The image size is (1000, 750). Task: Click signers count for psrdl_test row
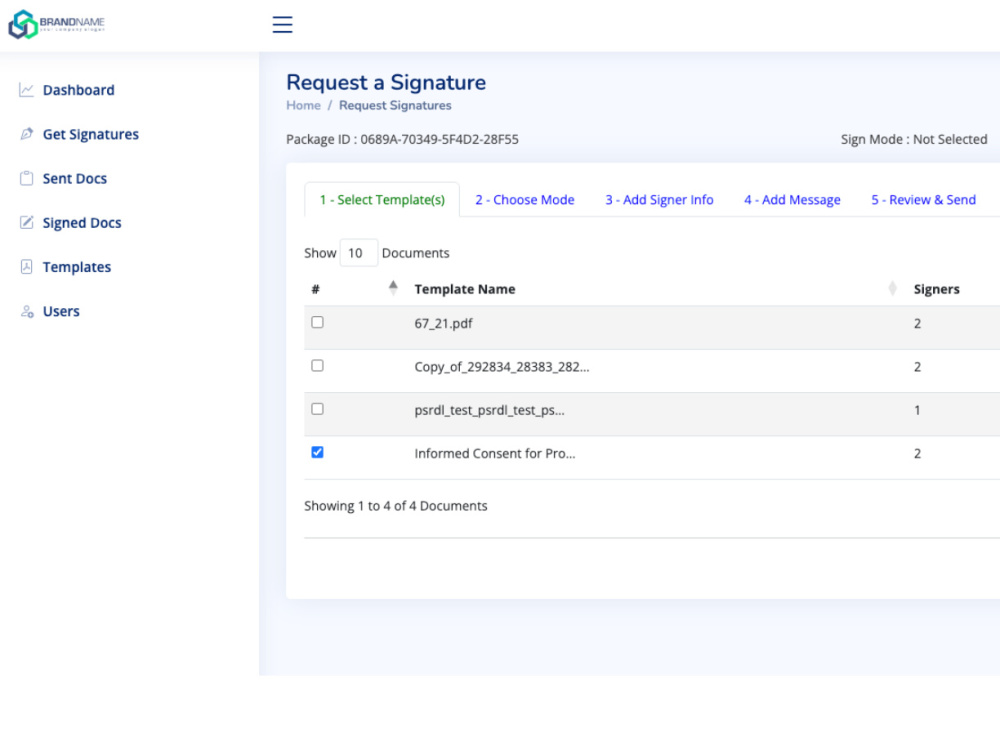tap(917, 410)
